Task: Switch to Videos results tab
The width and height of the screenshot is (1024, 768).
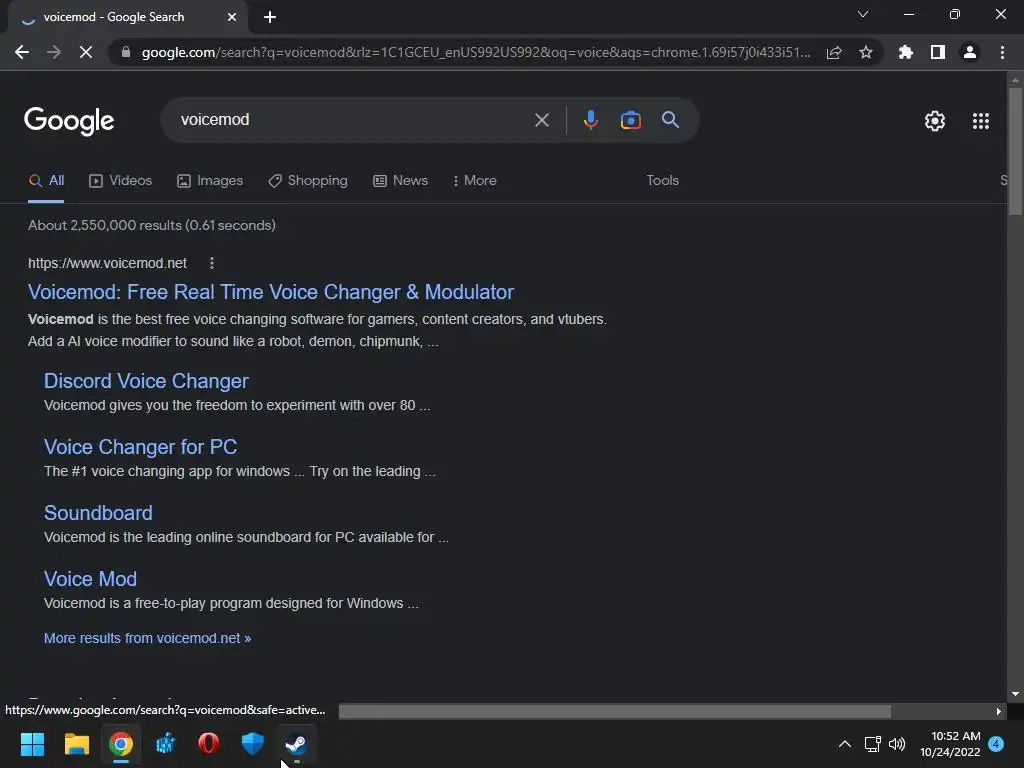Action: click(x=120, y=181)
